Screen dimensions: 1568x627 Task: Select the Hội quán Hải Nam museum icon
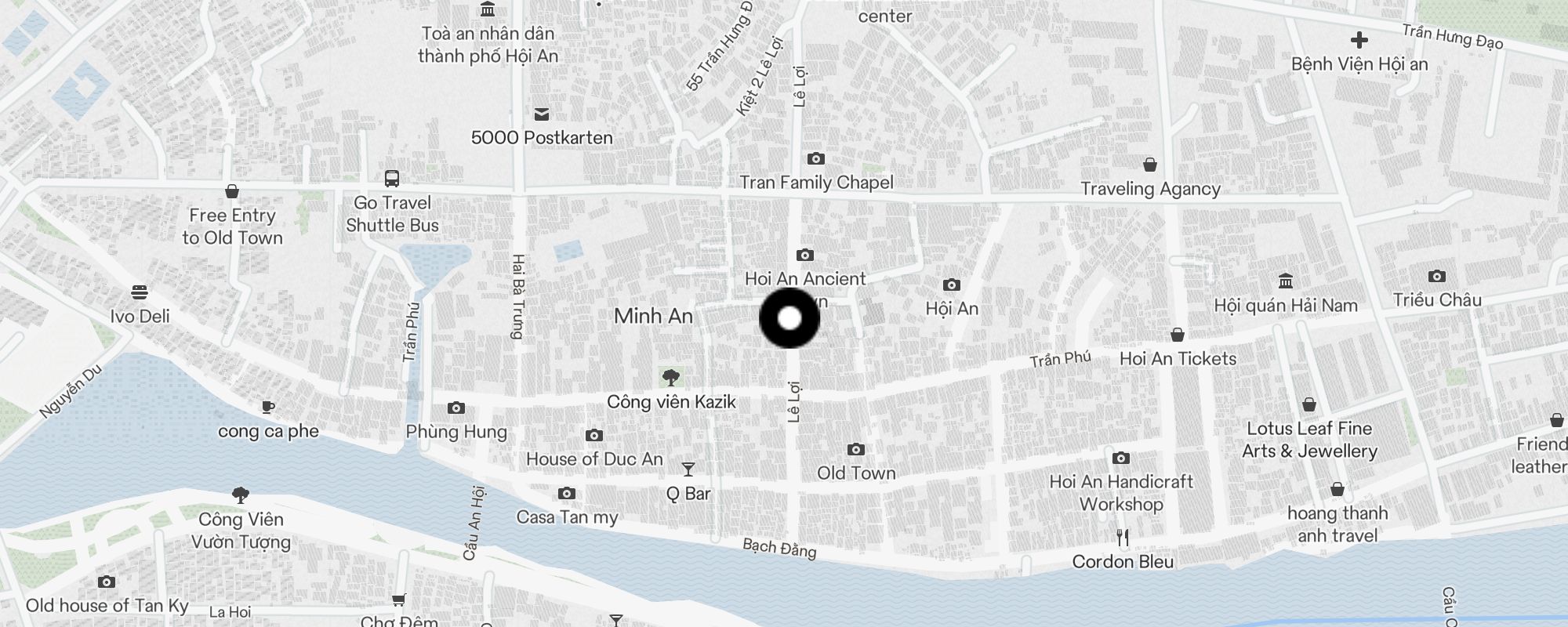click(1286, 281)
